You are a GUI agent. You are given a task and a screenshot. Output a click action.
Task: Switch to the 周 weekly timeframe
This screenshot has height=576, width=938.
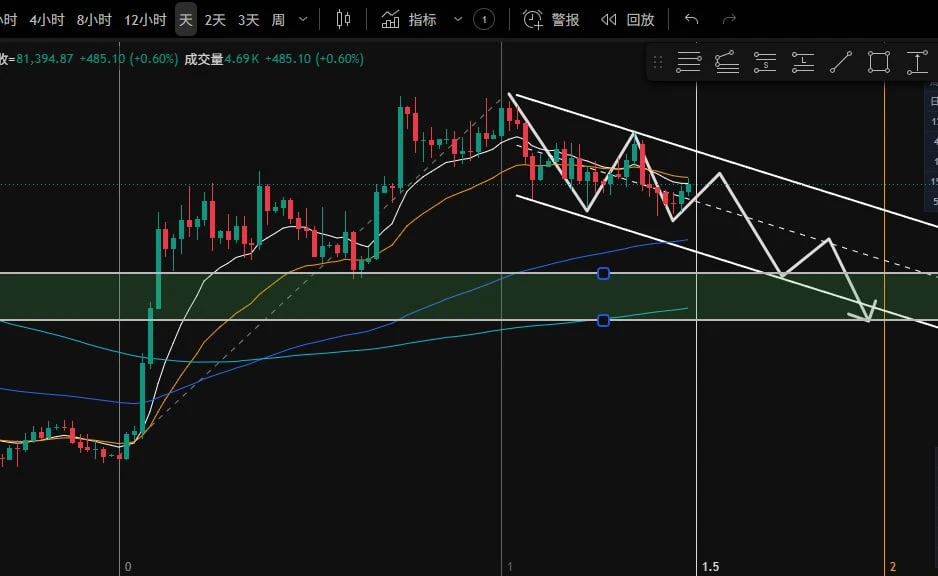[278, 20]
